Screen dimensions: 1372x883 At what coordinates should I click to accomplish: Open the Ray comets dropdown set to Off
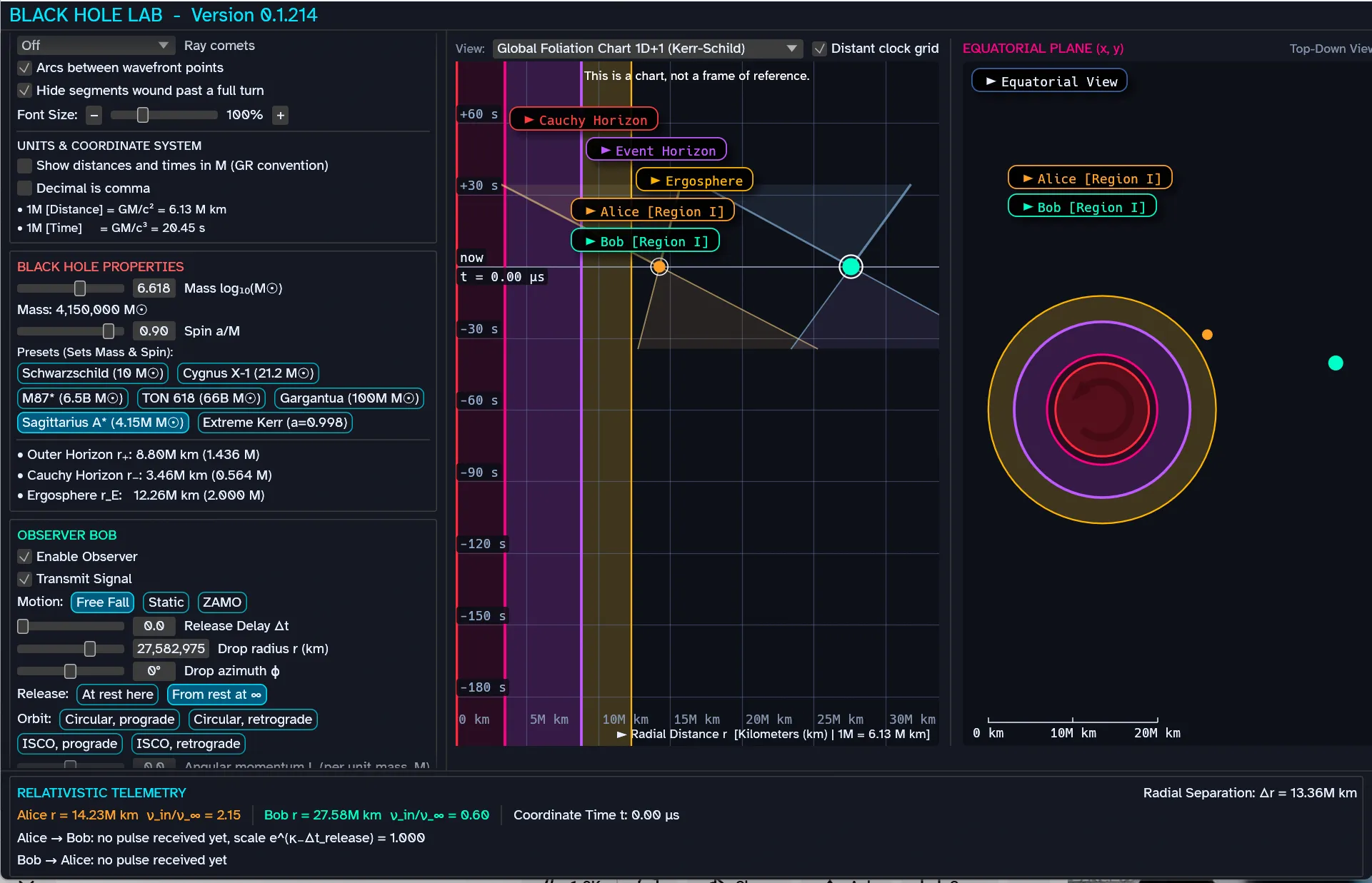point(96,45)
